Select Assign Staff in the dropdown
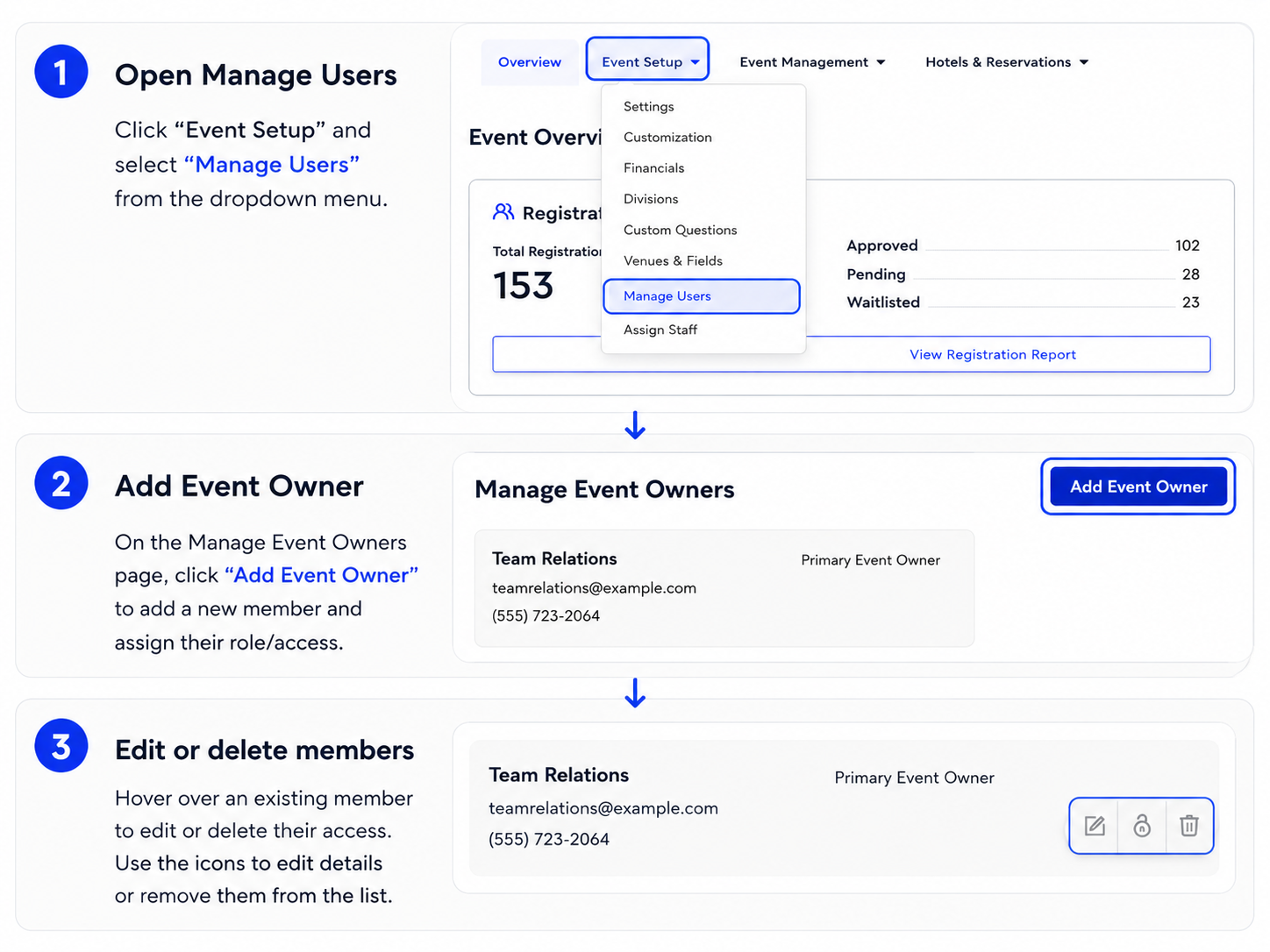The width and height of the screenshot is (1270, 952). tap(660, 330)
